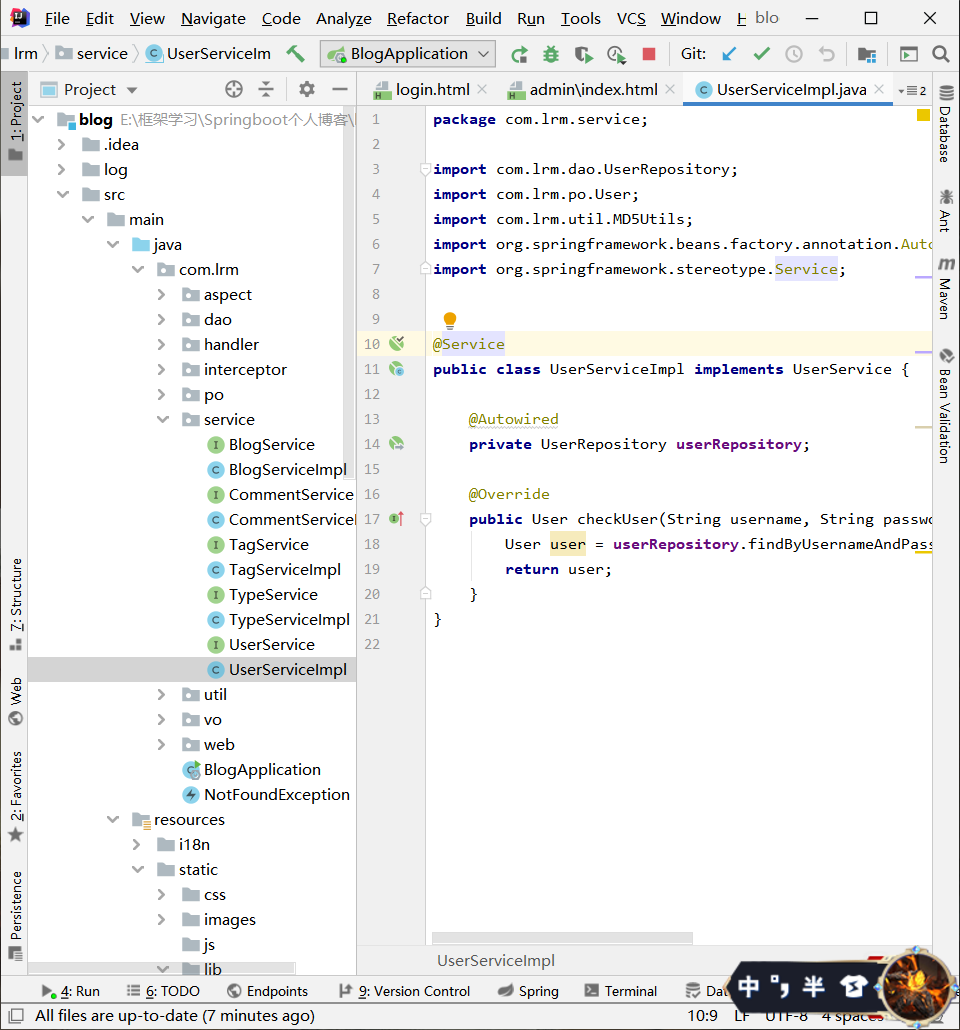Toggle the 7: Structure tool window
Image resolution: width=960 pixels, height=1030 pixels.
[16, 604]
